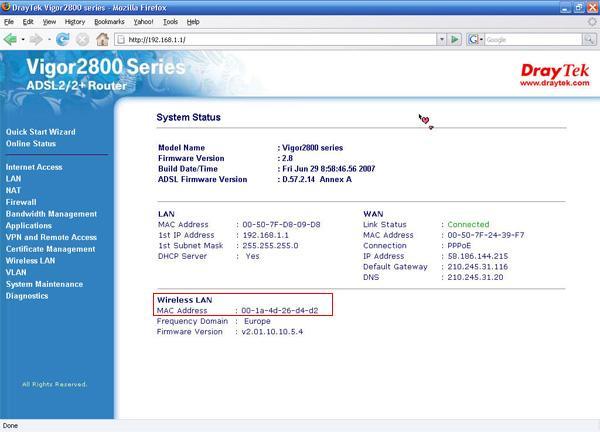The image size is (600, 432).
Task: Select wireless MAC 00-1a-4d-26-d4-d2
Action: 280,311
